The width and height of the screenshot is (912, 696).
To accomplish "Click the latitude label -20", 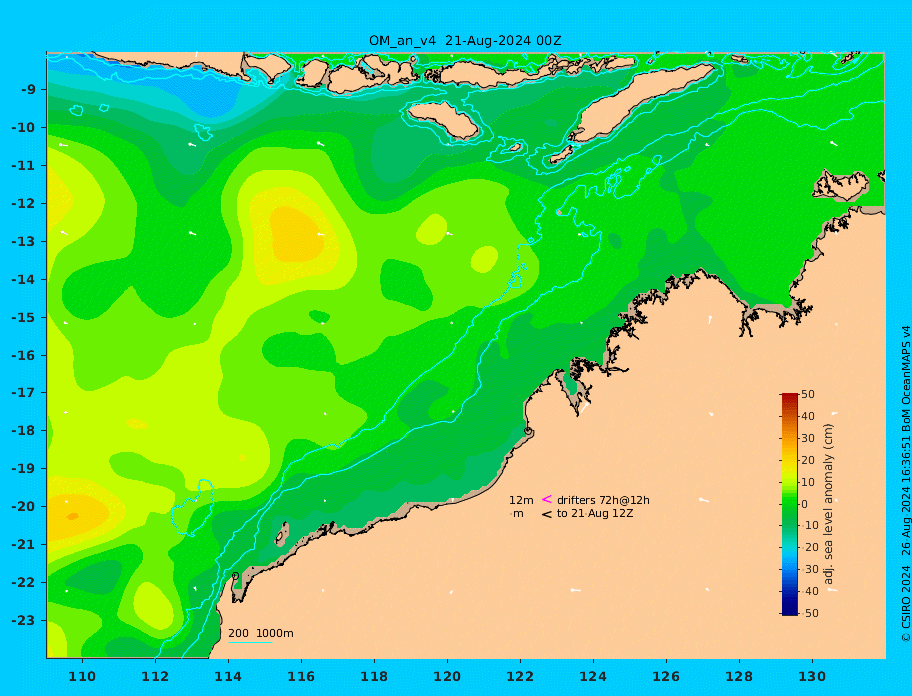I will [x=24, y=506].
